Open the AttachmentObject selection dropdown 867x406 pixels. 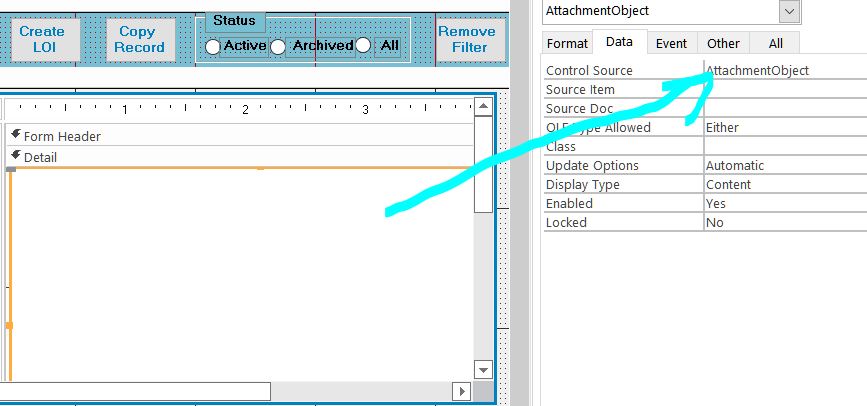click(x=790, y=11)
